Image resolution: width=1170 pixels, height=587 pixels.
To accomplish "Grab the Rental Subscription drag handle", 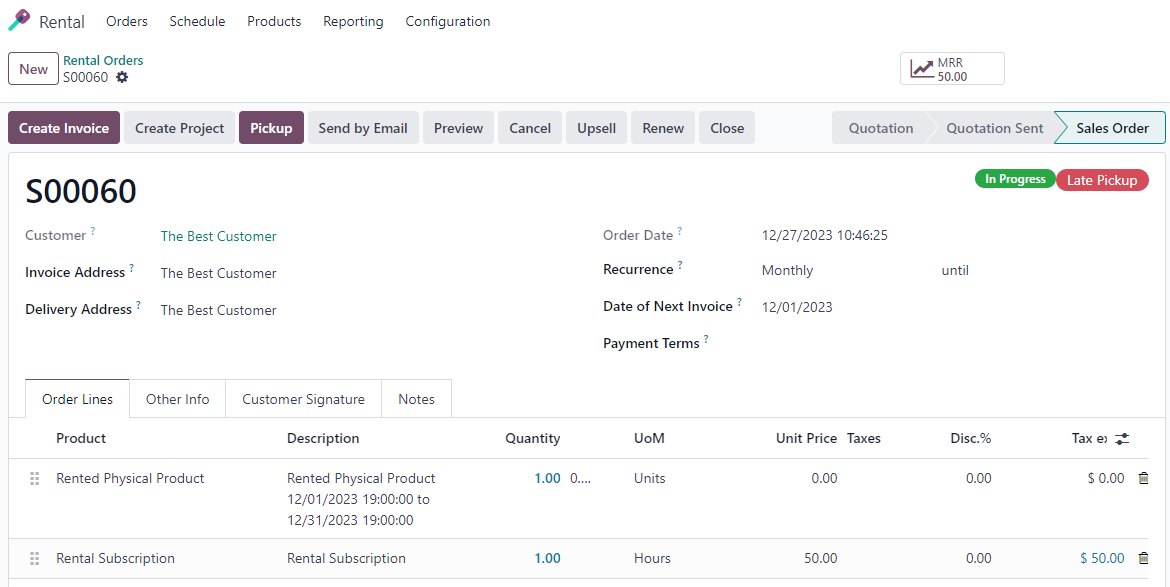I will point(34,559).
